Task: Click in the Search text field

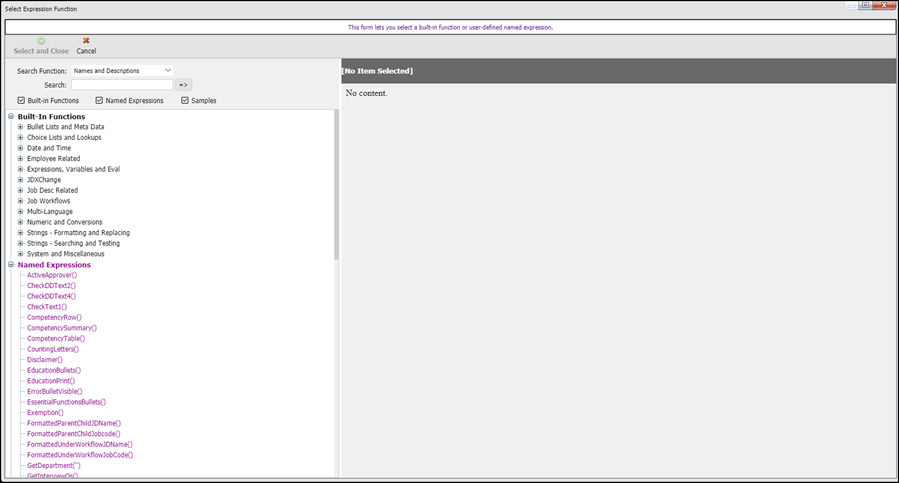Action: pyautogui.click(x=121, y=86)
